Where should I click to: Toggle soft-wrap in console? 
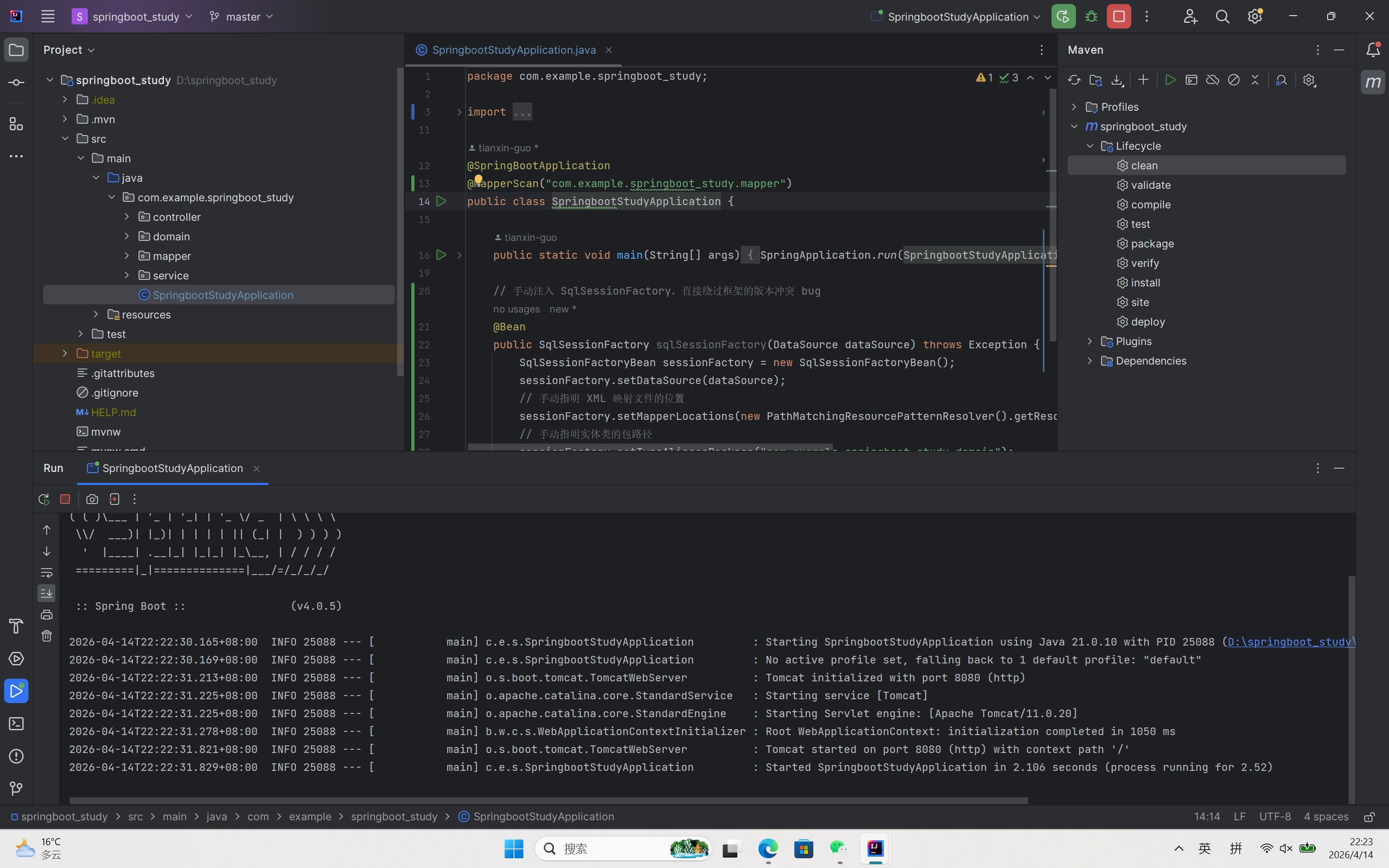point(47,572)
